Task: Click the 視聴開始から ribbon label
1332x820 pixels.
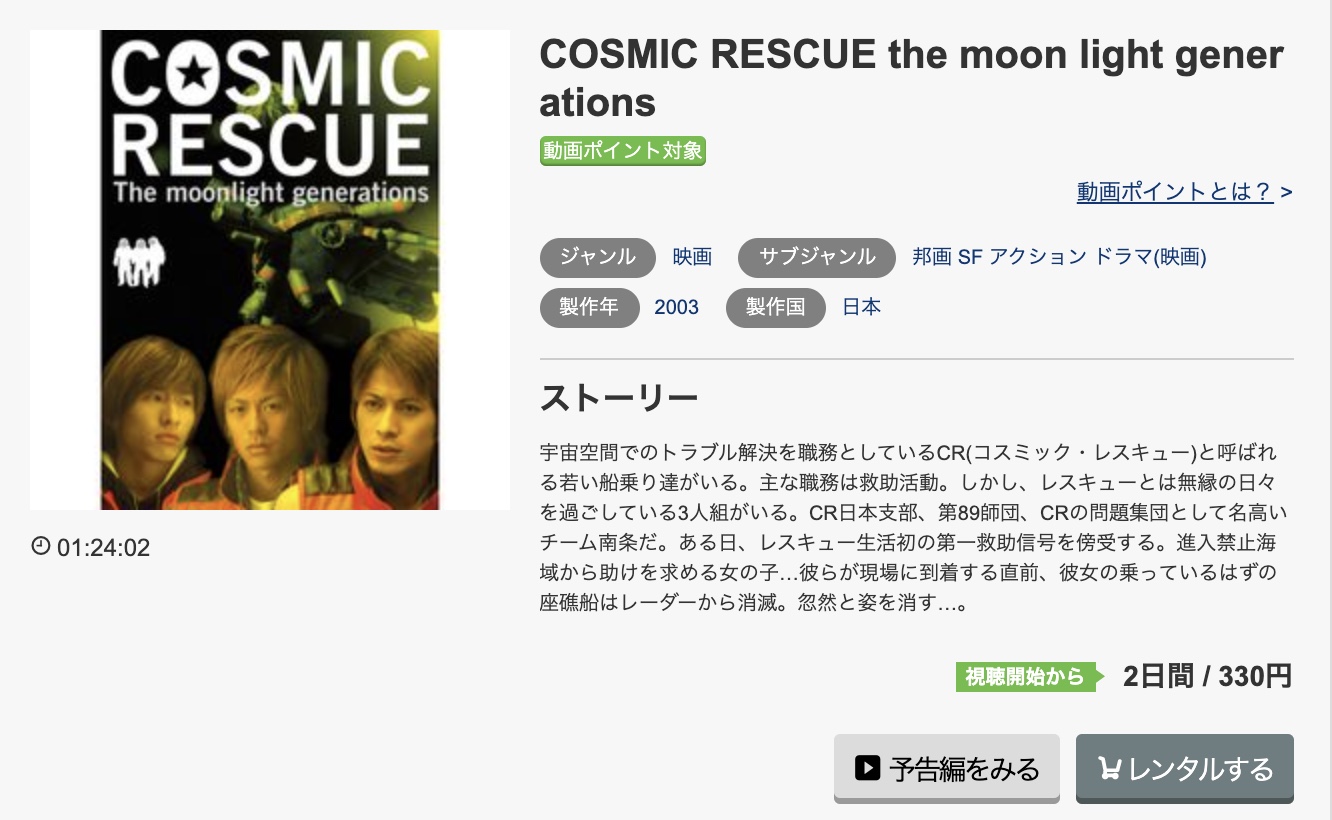Action: tap(1021, 676)
